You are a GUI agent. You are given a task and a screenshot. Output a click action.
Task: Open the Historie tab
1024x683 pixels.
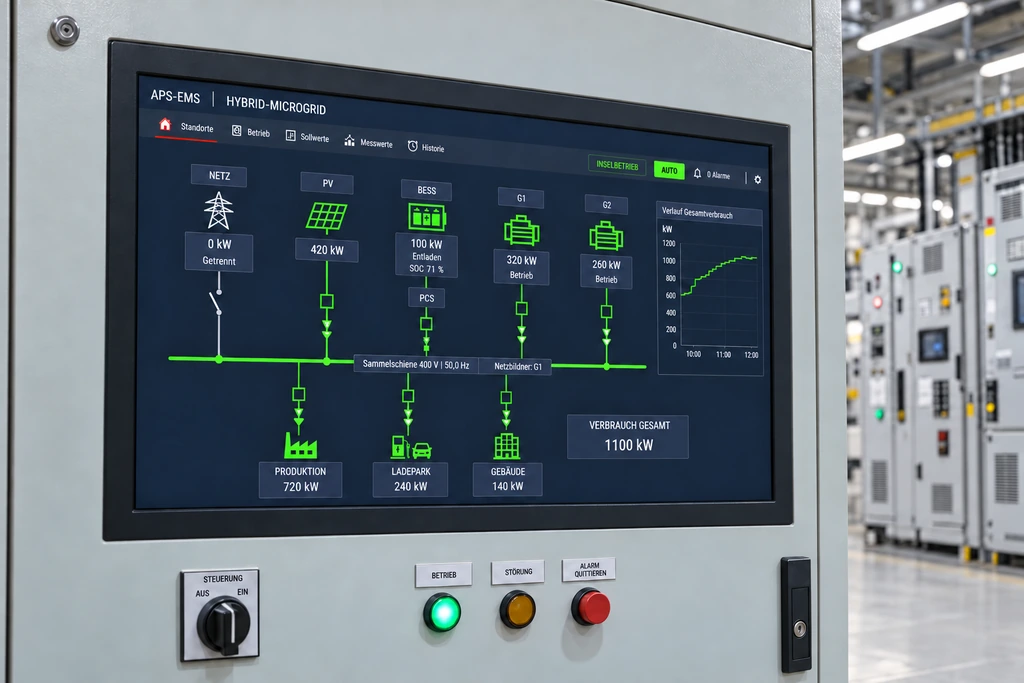point(426,148)
